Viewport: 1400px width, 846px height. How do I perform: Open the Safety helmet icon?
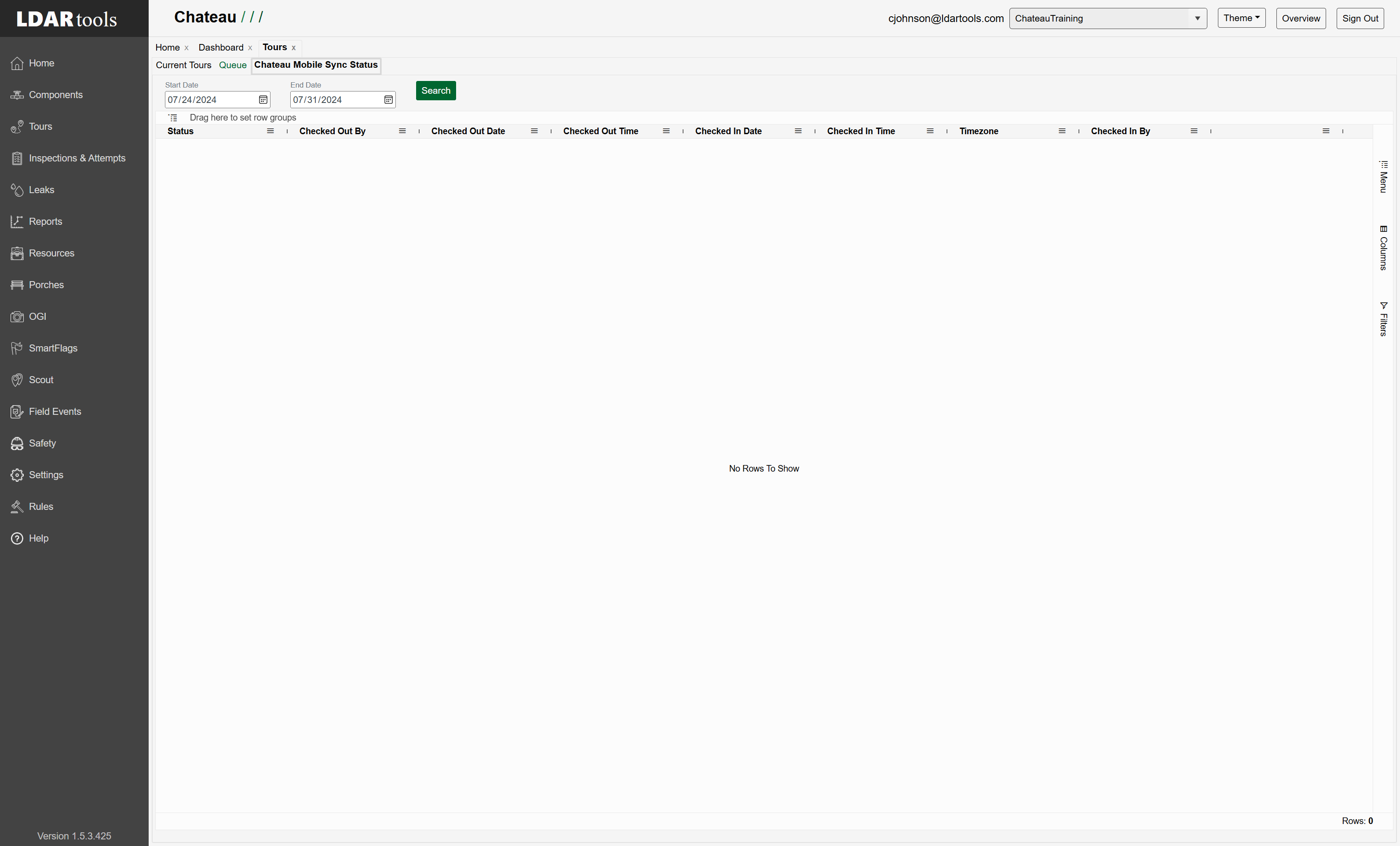pyautogui.click(x=17, y=443)
